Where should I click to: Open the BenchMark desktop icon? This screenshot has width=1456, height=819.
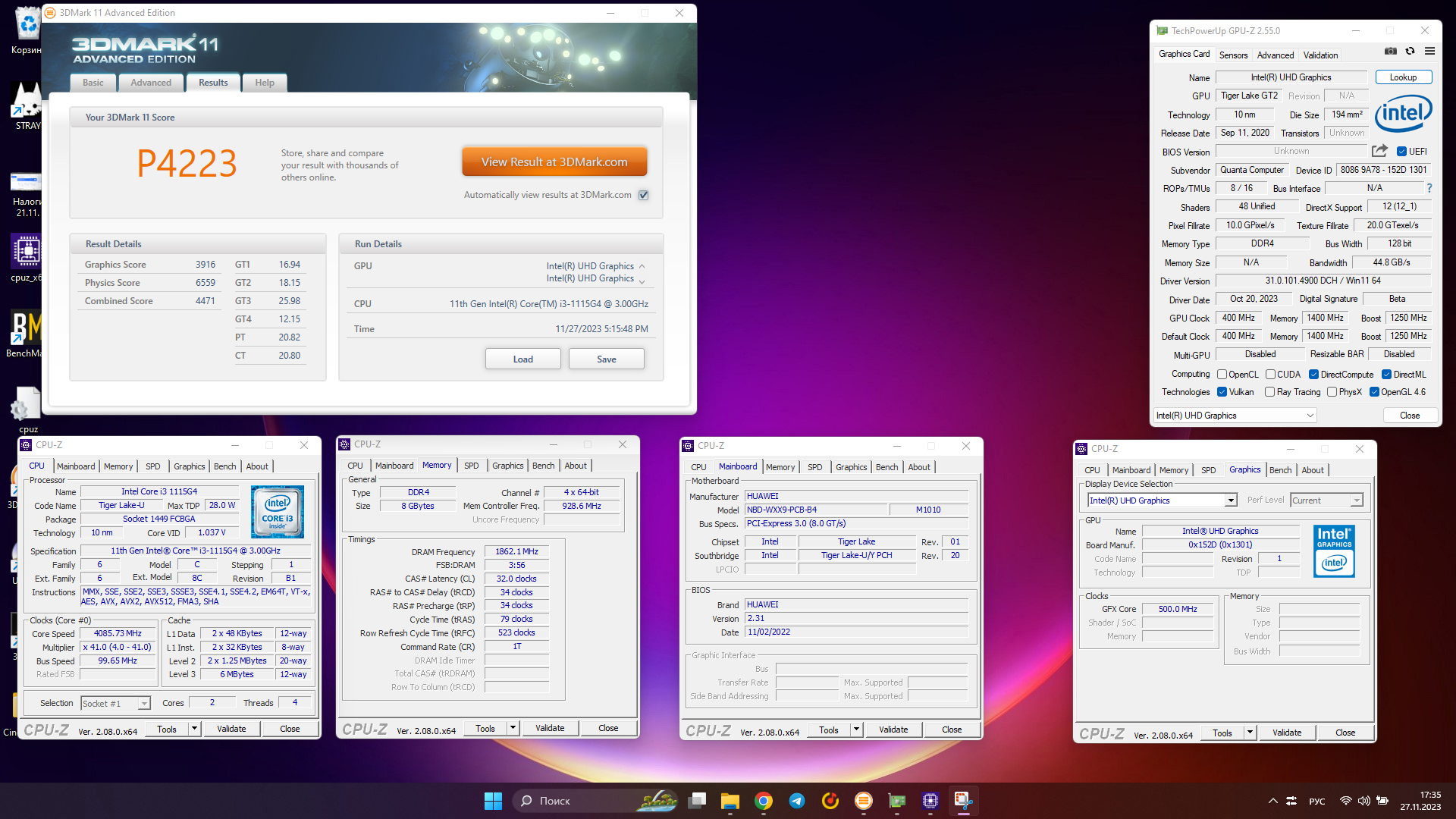point(27,334)
